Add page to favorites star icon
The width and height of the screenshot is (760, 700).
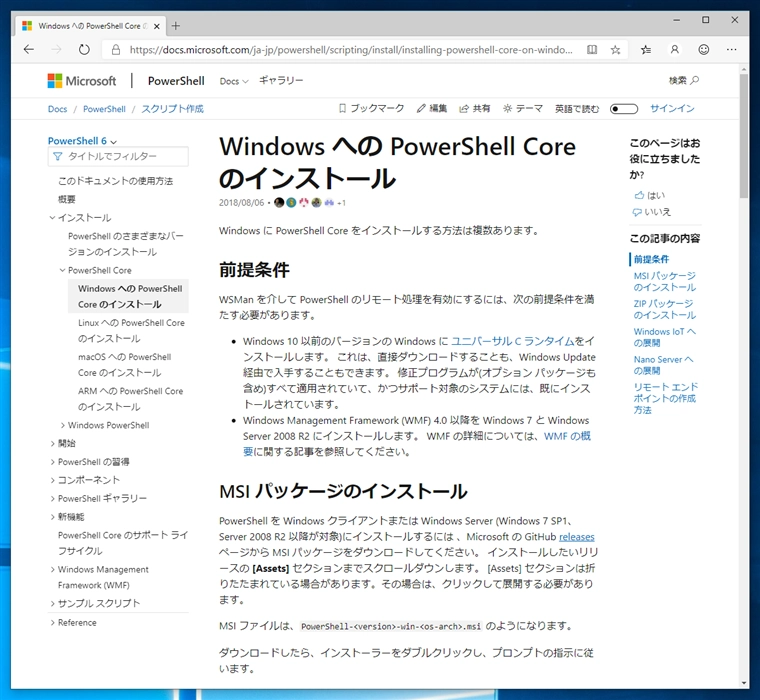[615, 49]
